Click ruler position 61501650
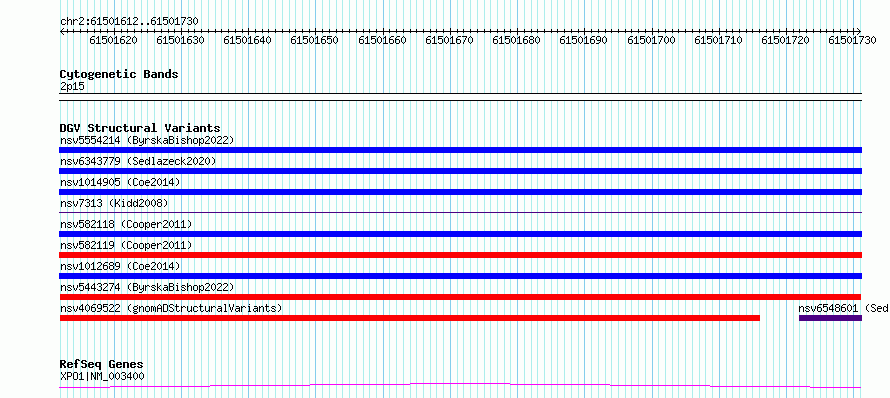This screenshot has height=398, width=890. [x=314, y=40]
